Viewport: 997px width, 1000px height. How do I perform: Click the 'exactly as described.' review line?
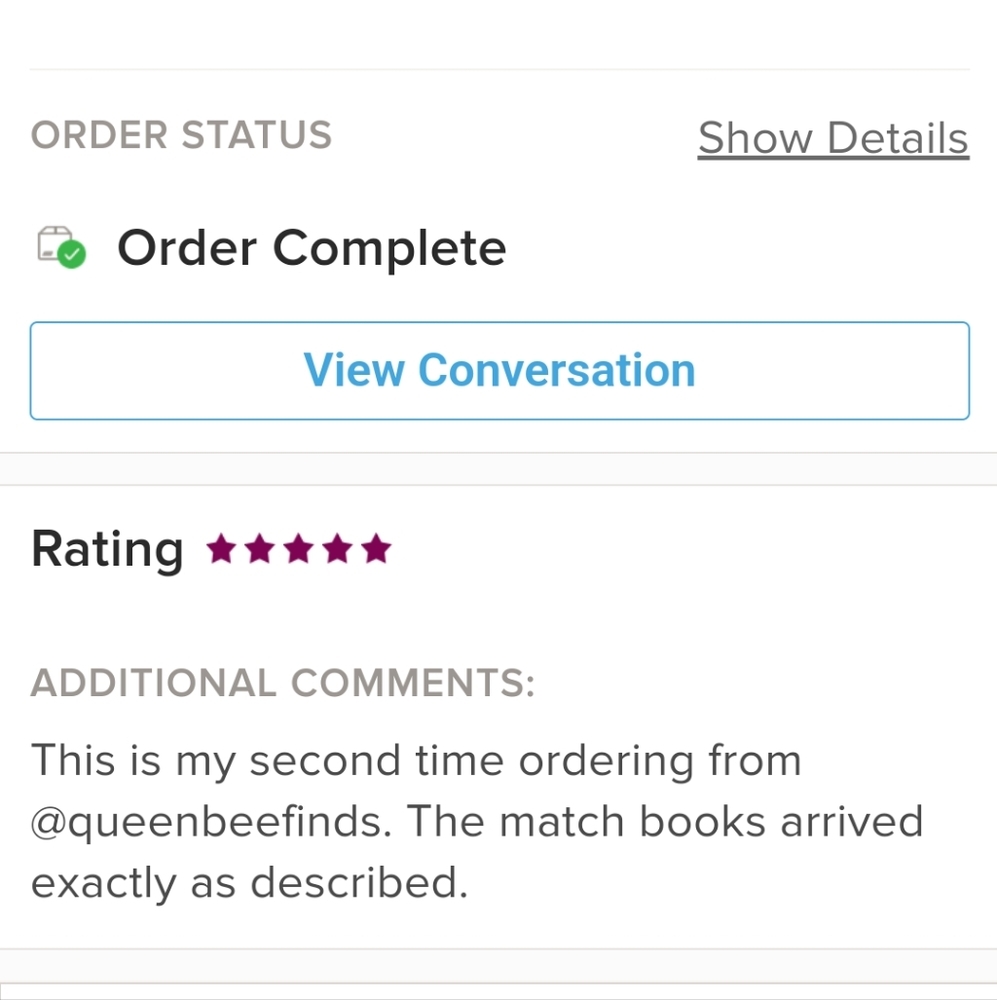(250, 883)
